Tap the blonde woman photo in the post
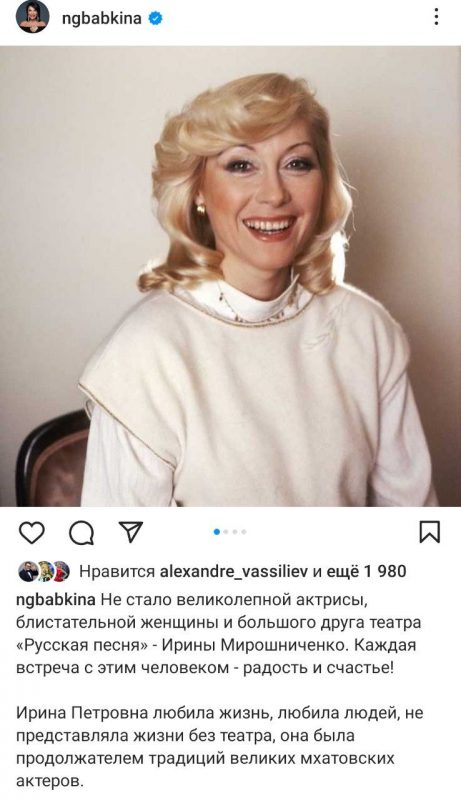This screenshot has height=800, width=461. (x=230, y=276)
